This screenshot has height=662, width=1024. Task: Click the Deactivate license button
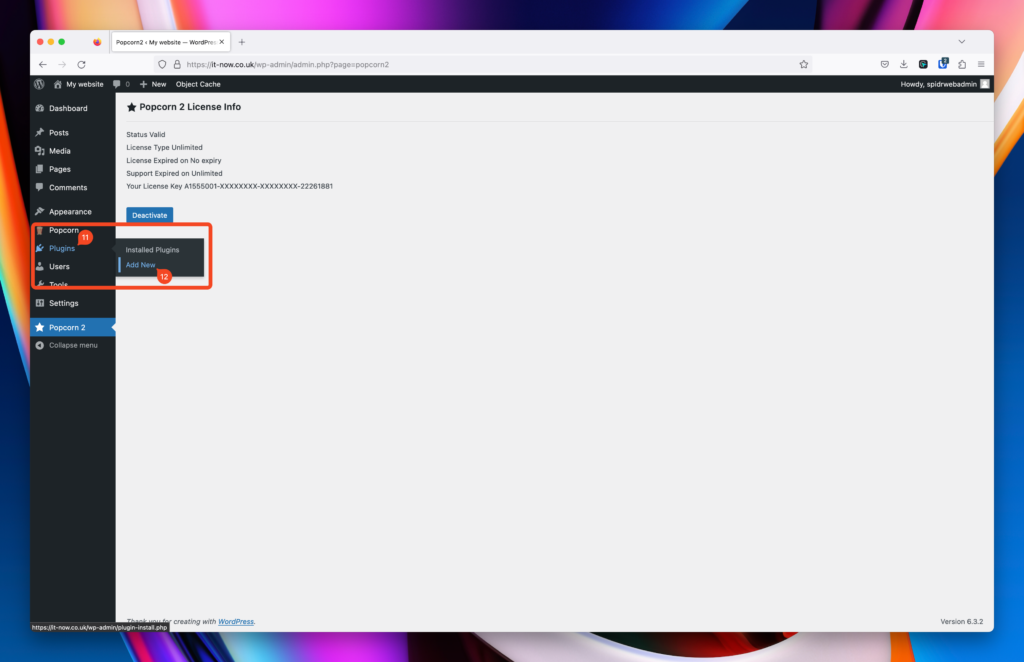tap(150, 215)
